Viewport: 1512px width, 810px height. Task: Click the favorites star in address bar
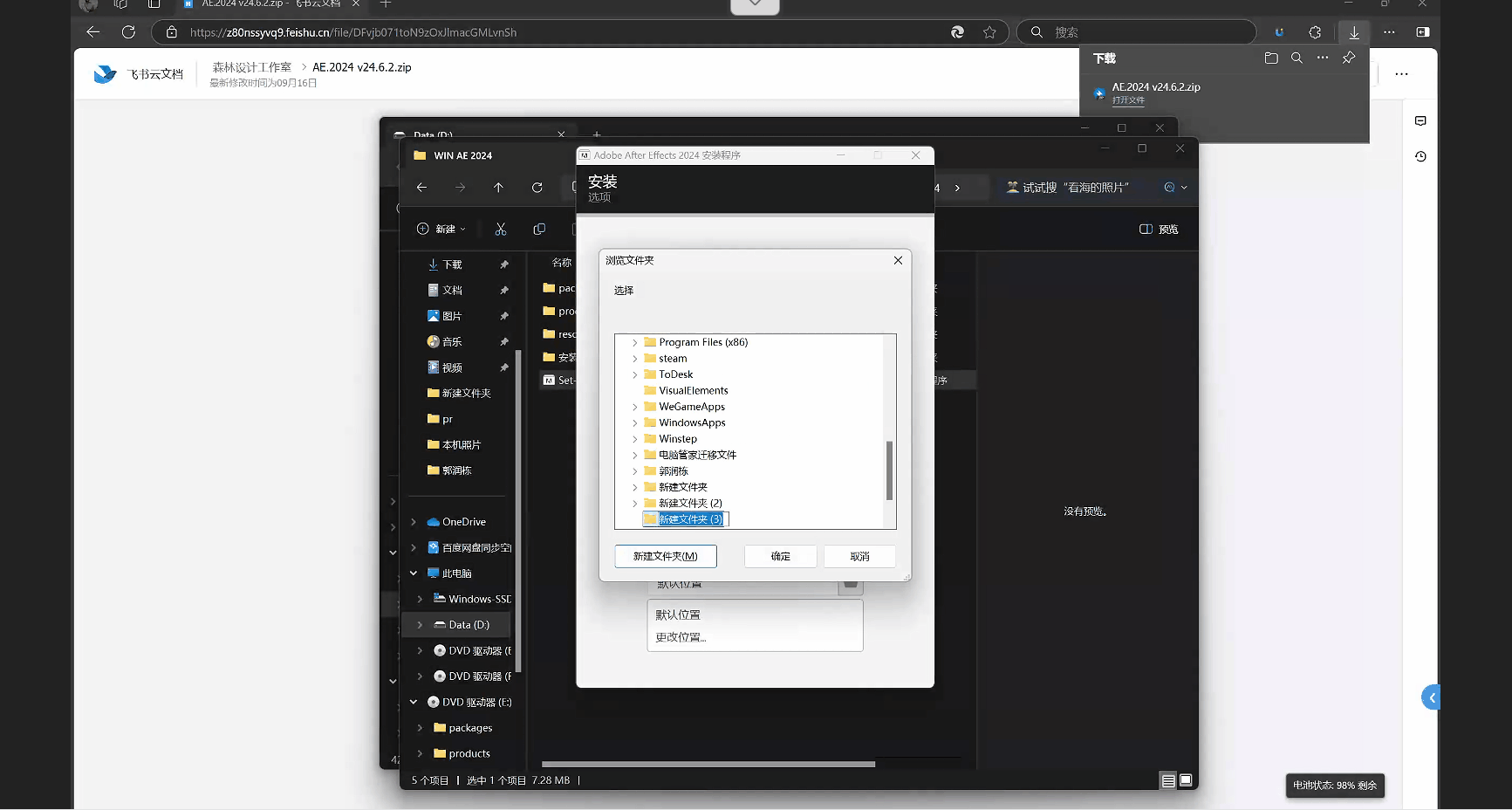(989, 32)
